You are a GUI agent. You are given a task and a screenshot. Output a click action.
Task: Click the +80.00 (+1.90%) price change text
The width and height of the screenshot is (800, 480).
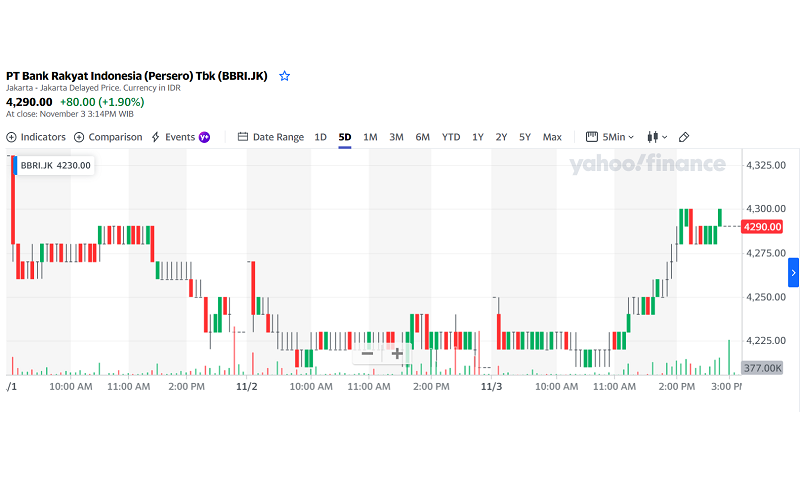tap(102, 102)
